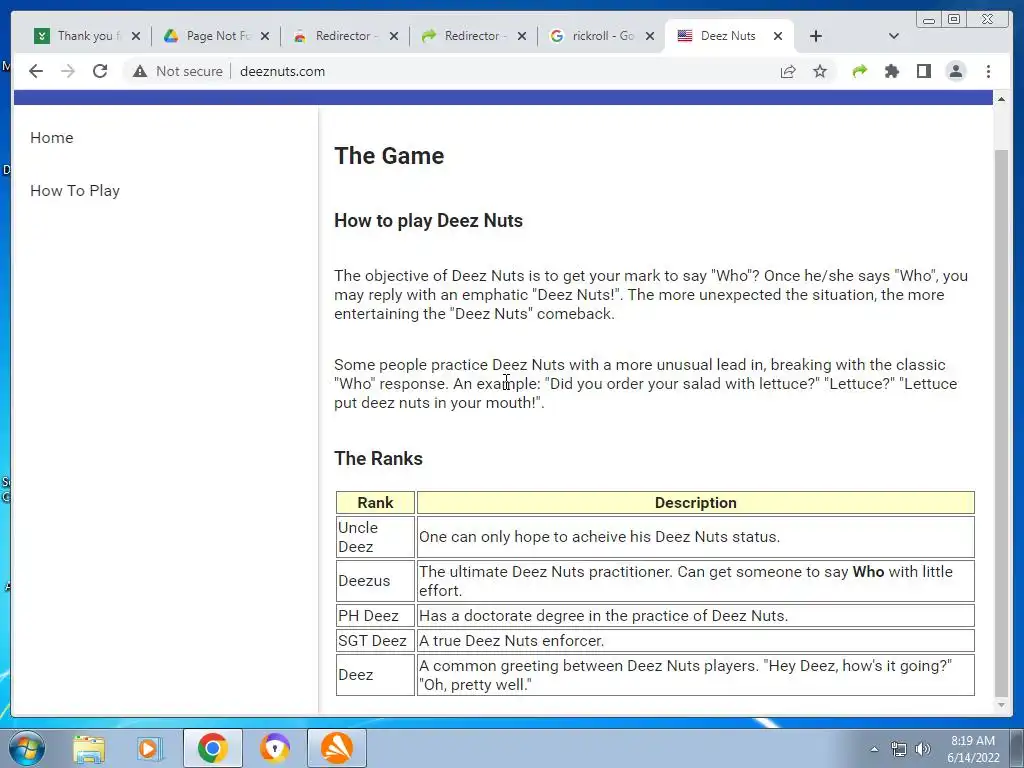The image size is (1024, 768).
Task: Click the page vertical scrollbar thumb
Action: [1001, 423]
